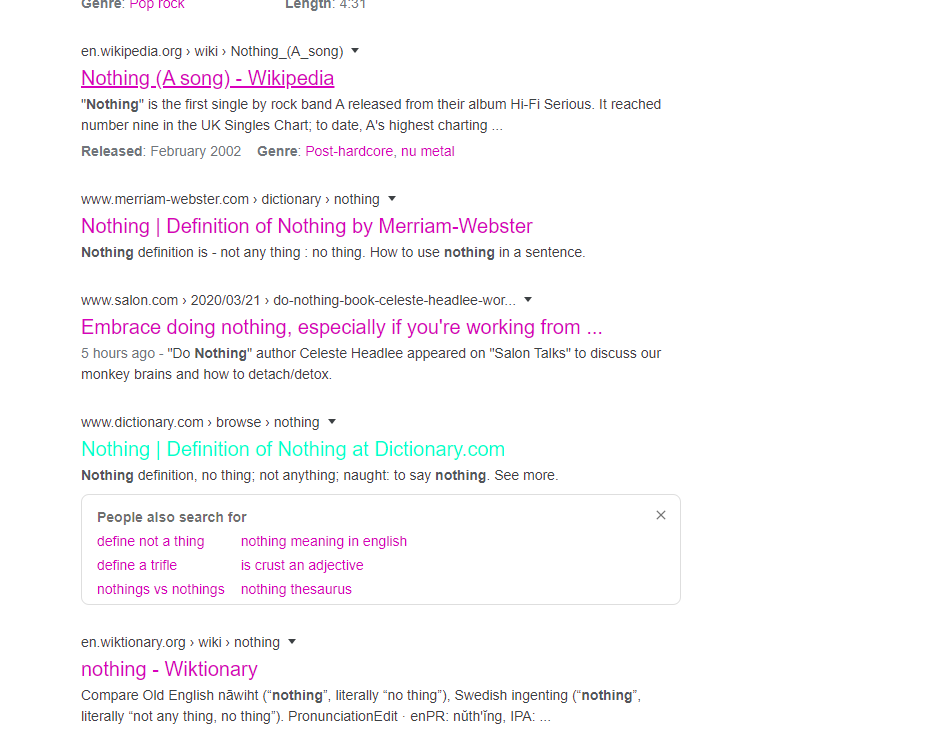The image size is (943, 744).
Task: Expand dropdown arrow next to Nothing_(A_song) URL
Action: pos(355,51)
